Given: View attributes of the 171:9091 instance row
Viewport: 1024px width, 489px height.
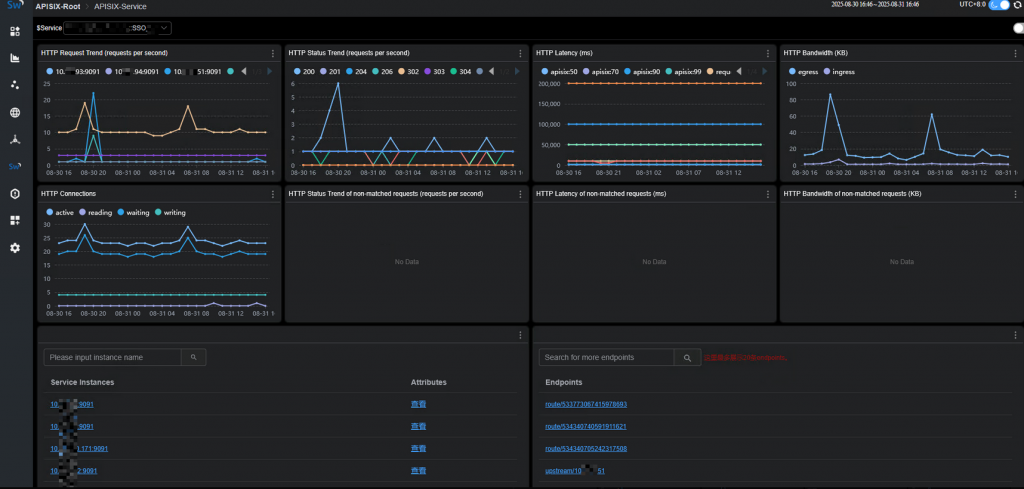Looking at the screenshot, I should [x=418, y=449].
